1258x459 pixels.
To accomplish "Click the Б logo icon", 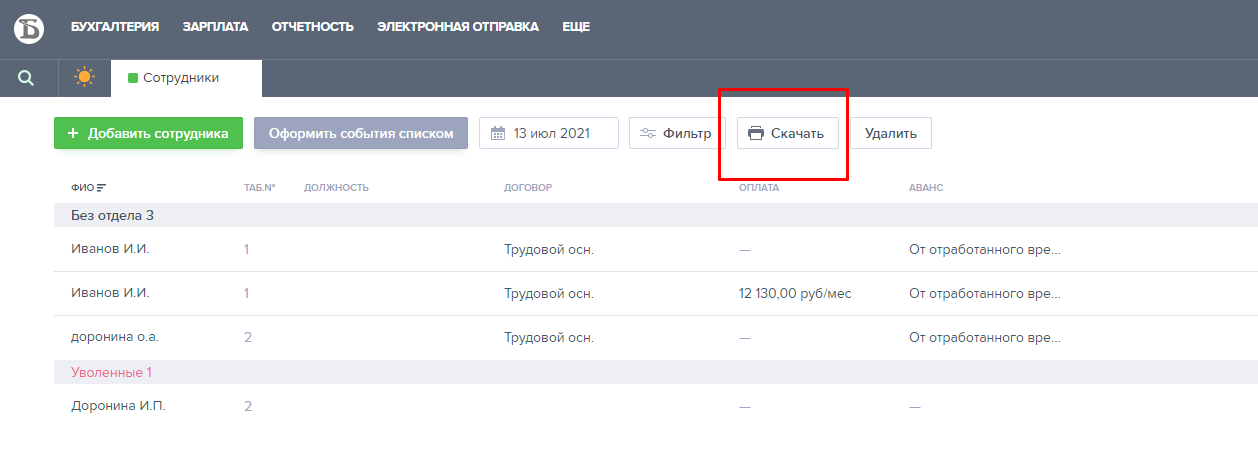I will click(29, 28).
